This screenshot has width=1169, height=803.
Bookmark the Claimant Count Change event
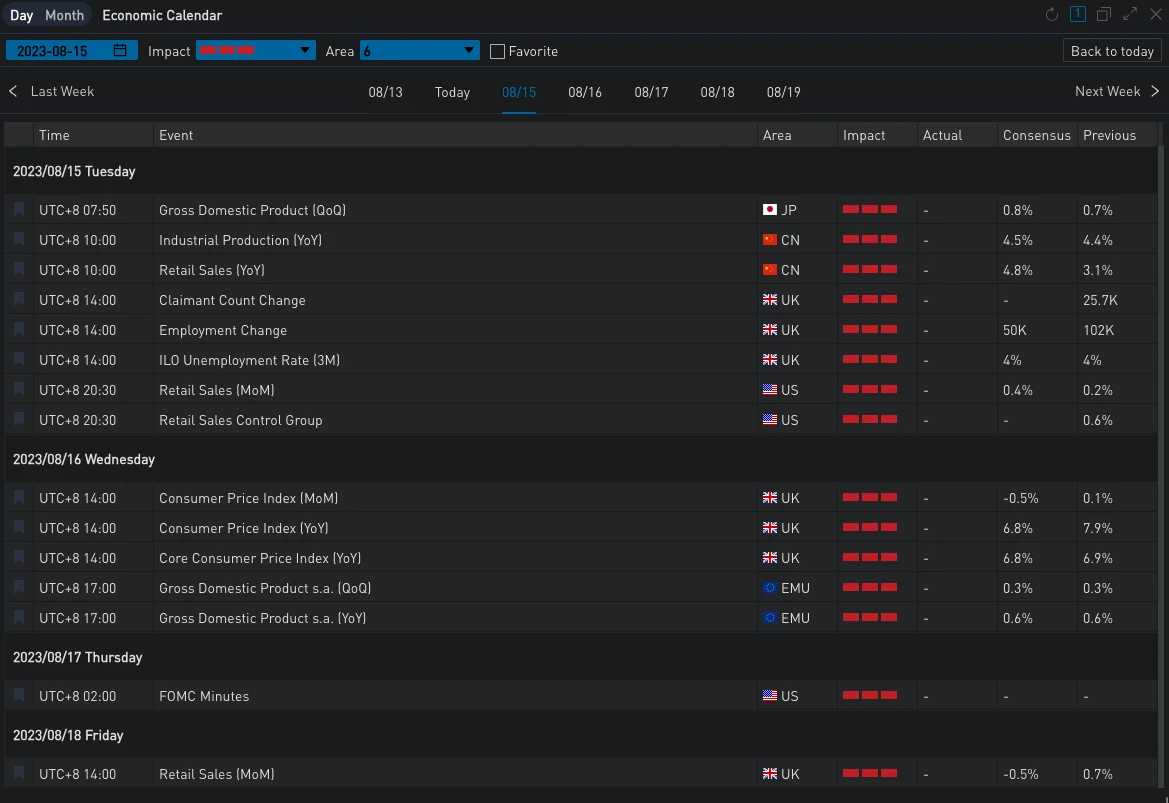coord(19,300)
